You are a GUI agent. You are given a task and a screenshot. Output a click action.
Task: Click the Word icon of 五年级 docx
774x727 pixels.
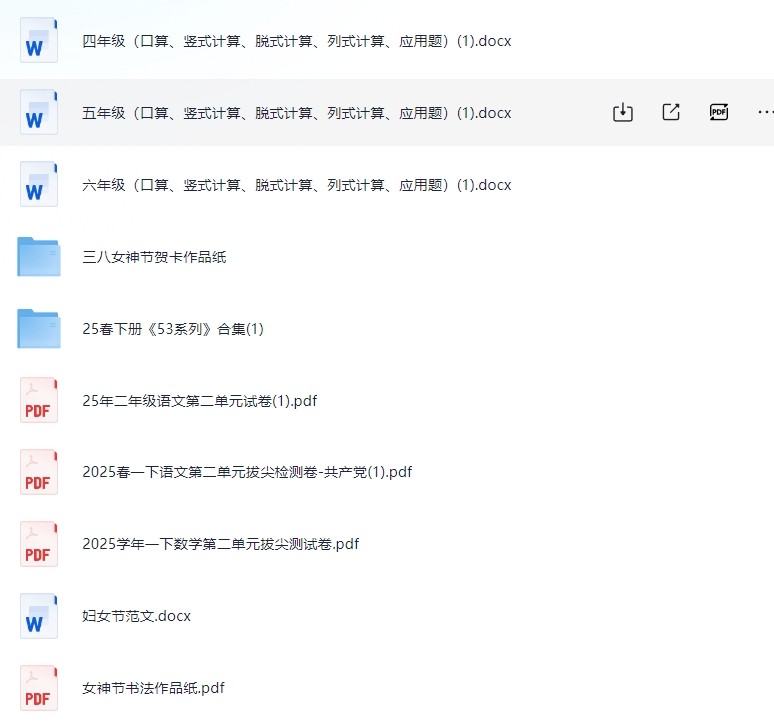click(39, 112)
